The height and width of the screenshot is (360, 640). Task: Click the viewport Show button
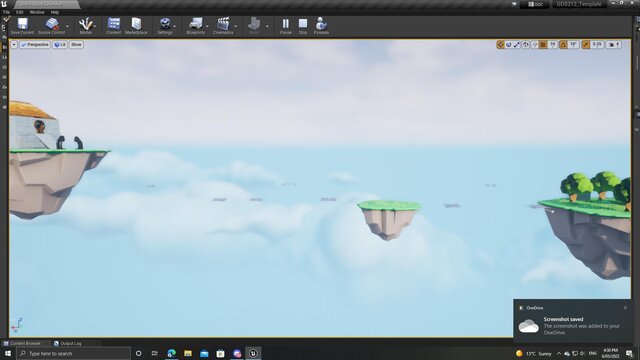pos(76,44)
